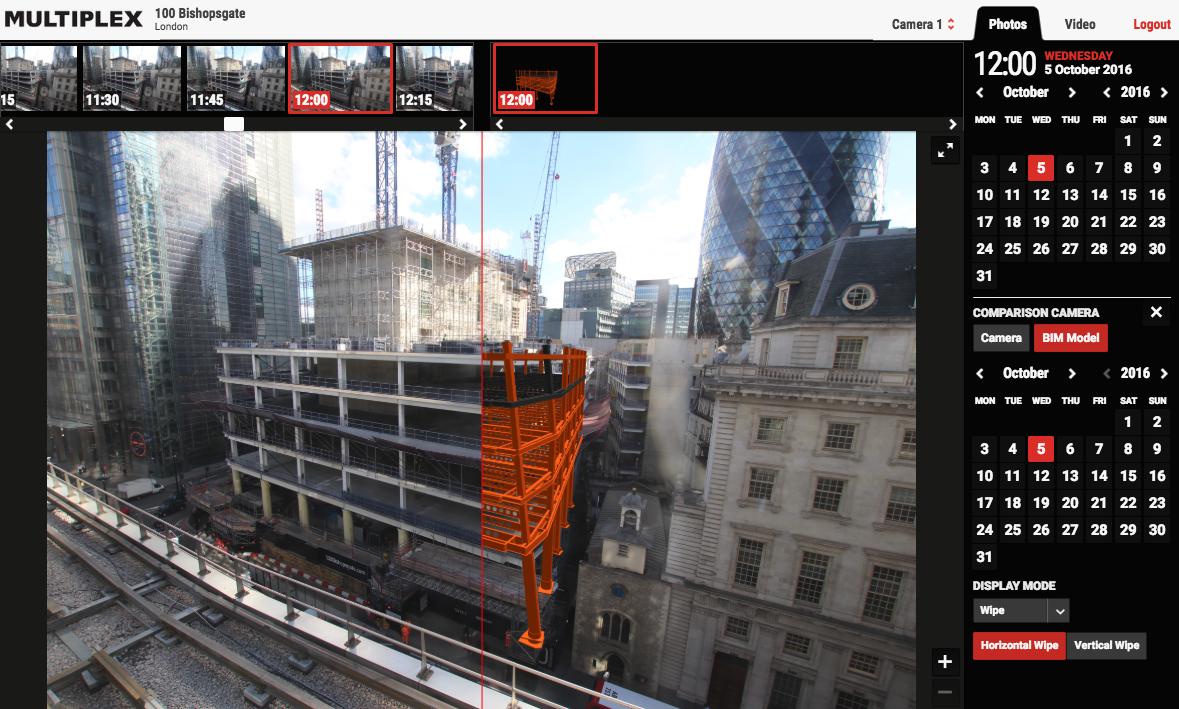Viewport: 1179px width, 709px height.
Task: Select the Photos tab
Action: click(1007, 25)
